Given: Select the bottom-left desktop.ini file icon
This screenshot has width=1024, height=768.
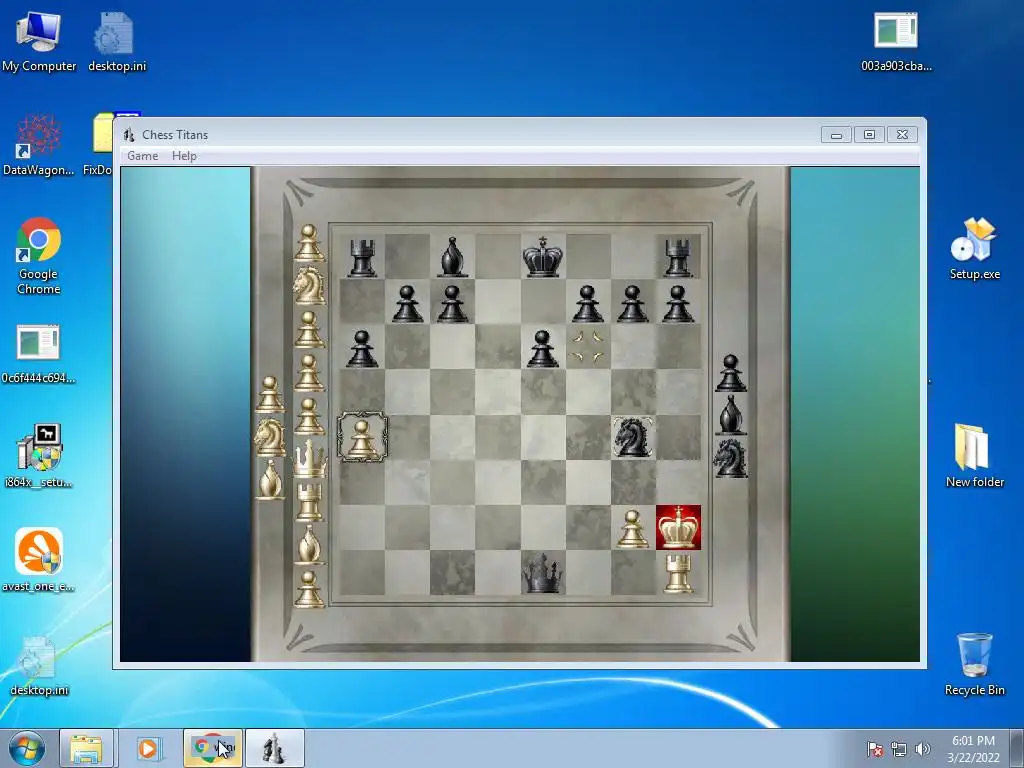Looking at the screenshot, I should click(39, 666).
